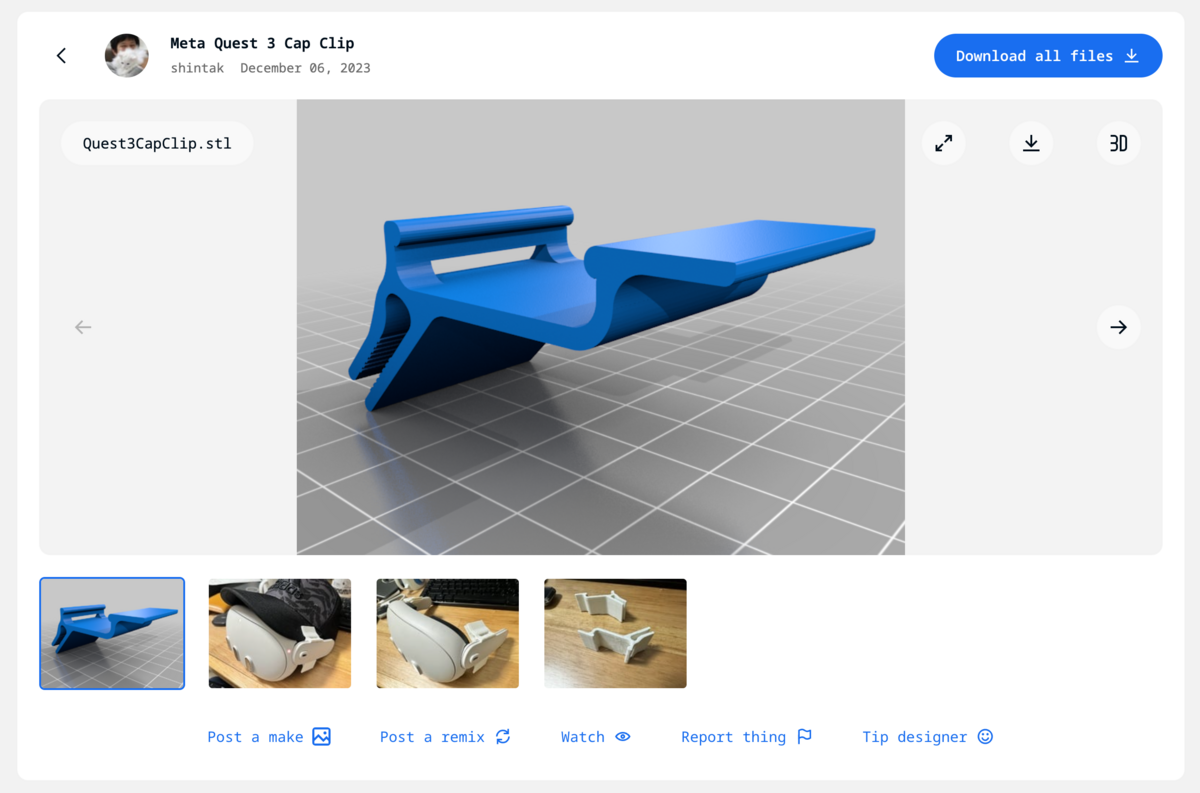This screenshot has width=1200, height=793.
Task: Show the previous image with left arrow
Action: click(x=83, y=327)
